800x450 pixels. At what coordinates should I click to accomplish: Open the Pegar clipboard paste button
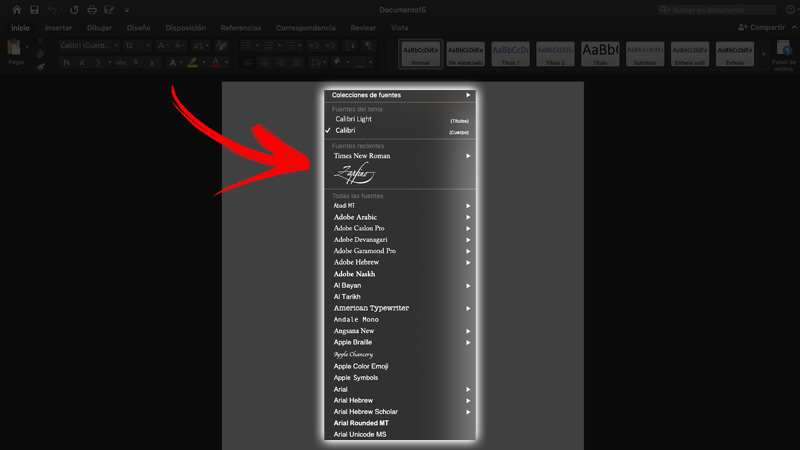pos(14,52)
